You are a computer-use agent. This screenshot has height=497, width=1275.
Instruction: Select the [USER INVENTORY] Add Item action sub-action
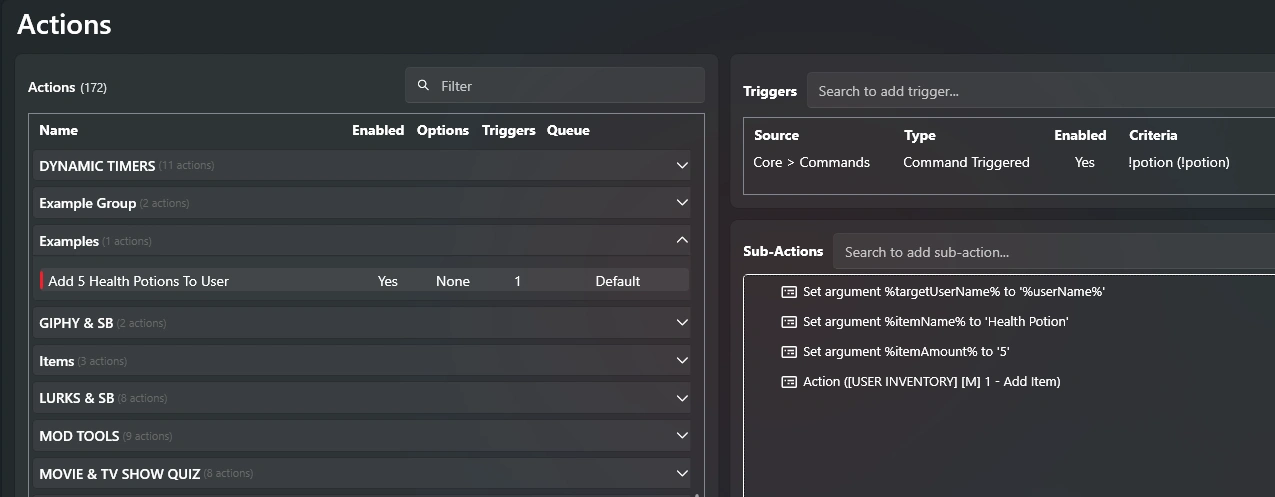(x=931, y=382)
